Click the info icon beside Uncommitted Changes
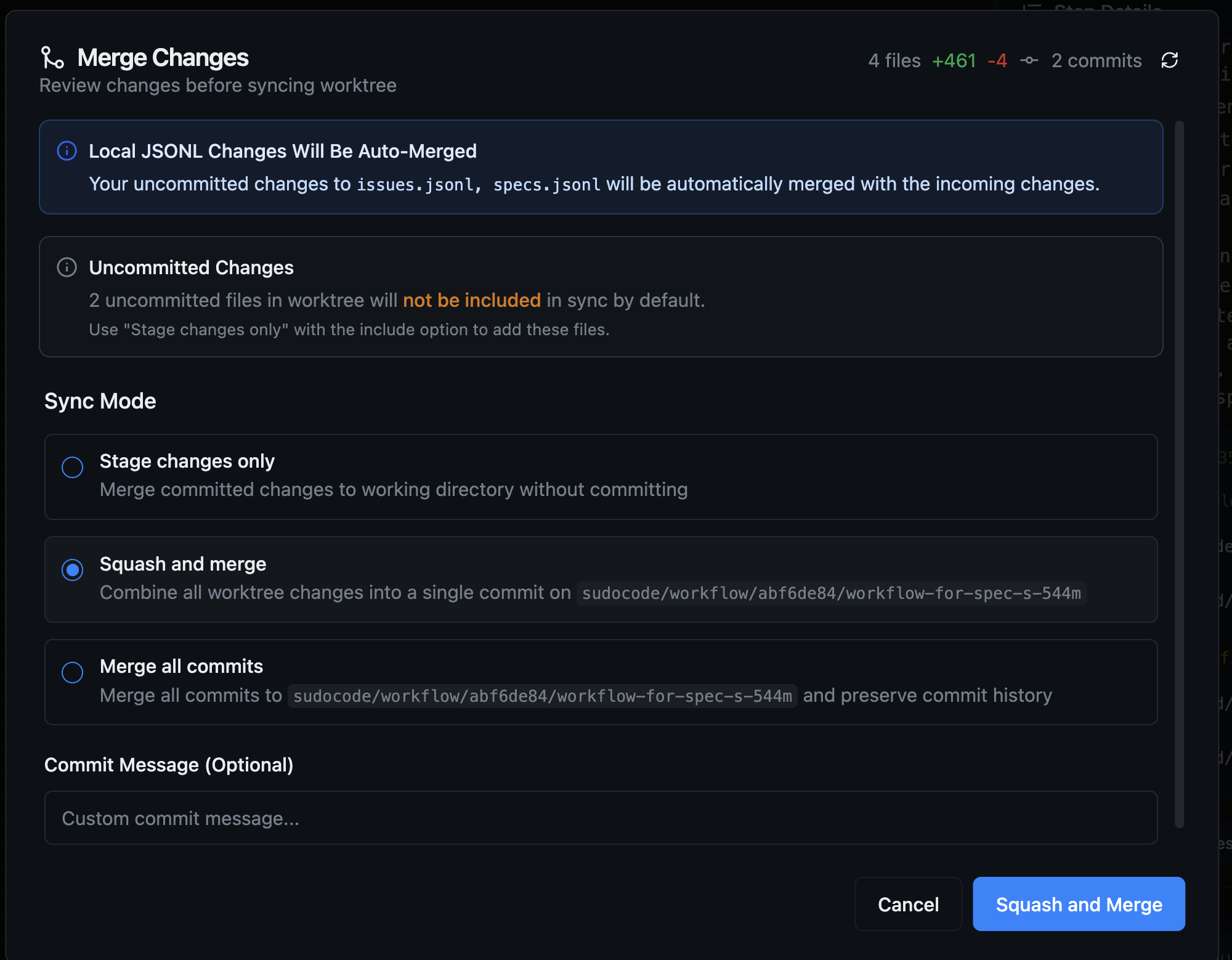This screenshot has width=1232, height=960. click(x=67, y=267)
